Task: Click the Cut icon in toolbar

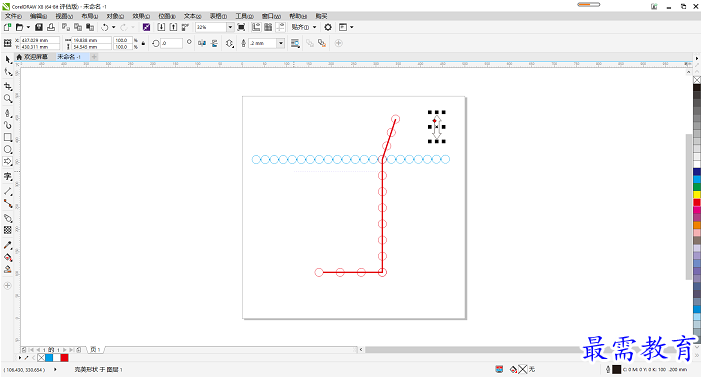Action: 66,27
